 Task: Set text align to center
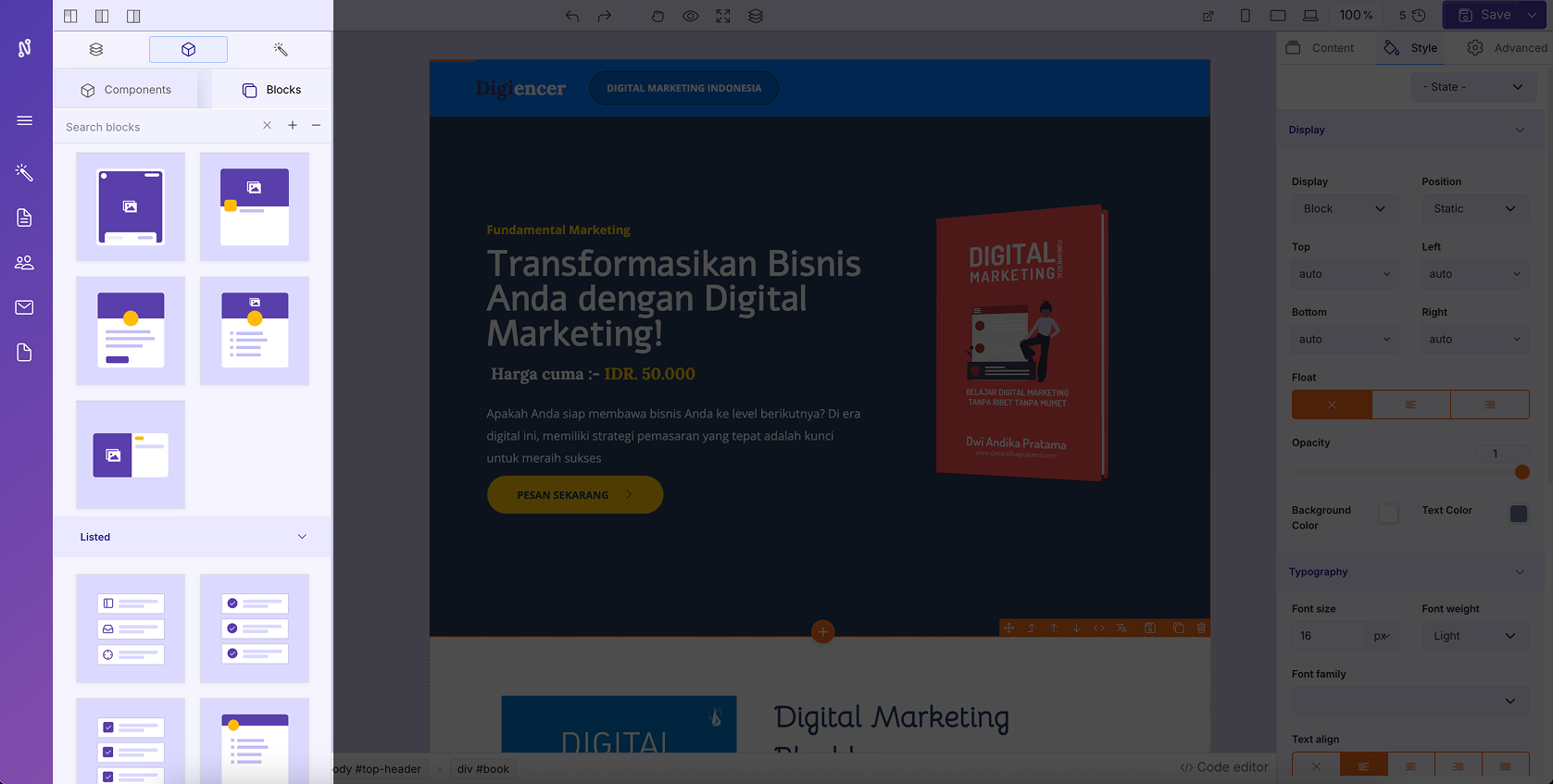coord(1410,766)
